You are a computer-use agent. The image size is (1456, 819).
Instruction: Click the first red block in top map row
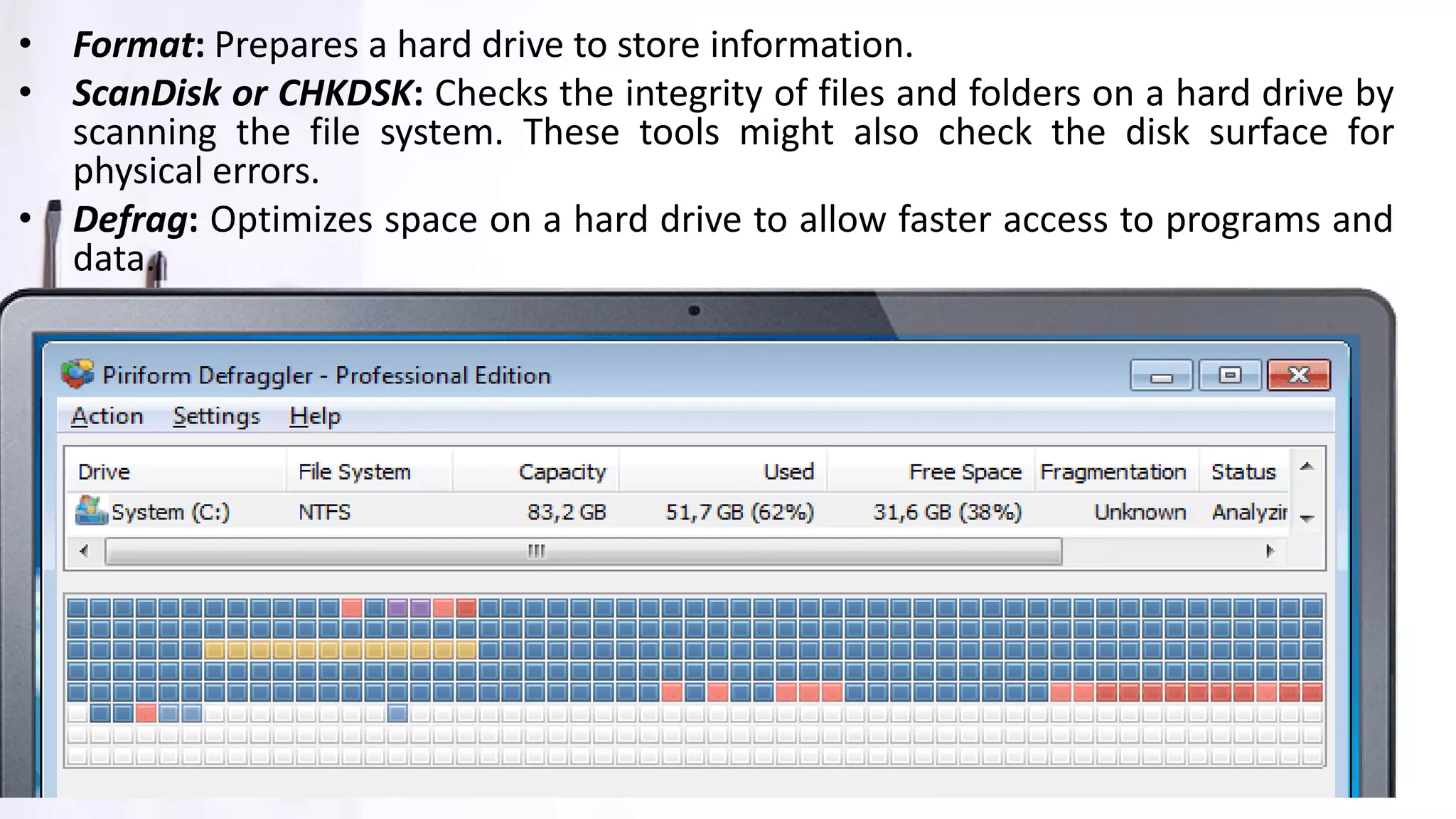pos(352,608)
